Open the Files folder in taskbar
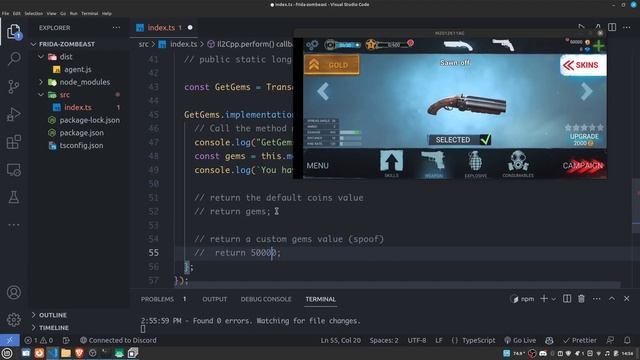 coord(66,353)
